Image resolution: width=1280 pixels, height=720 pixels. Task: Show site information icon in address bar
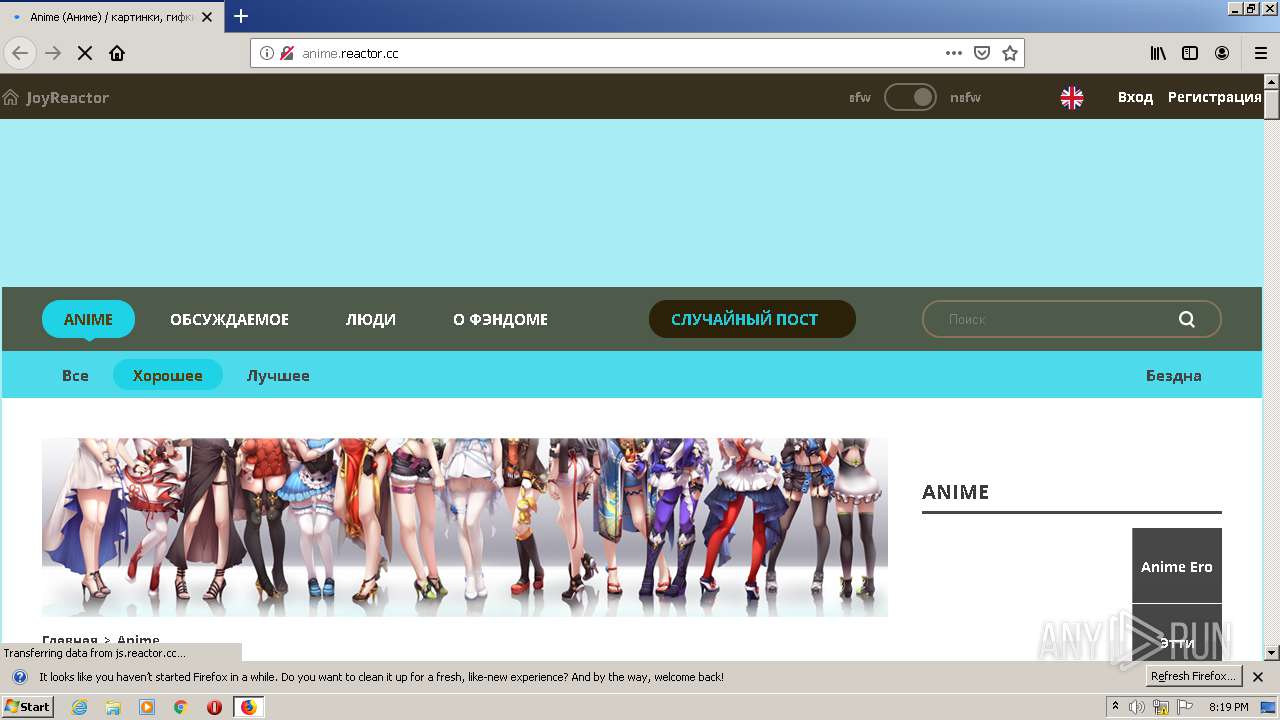pyautogui.click(x=267, y=53)
